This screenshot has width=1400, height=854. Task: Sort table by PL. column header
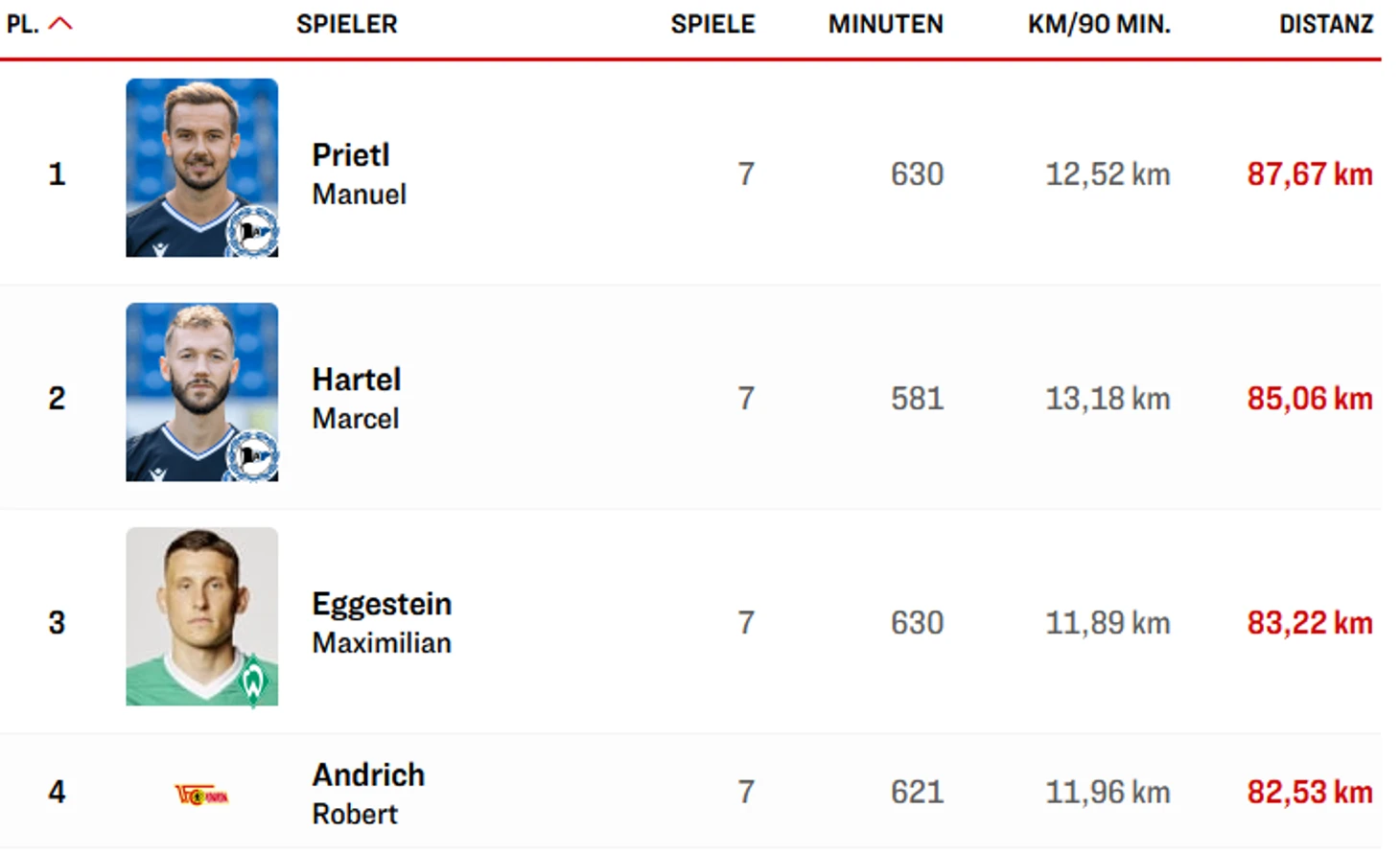(x=22, y=24)
